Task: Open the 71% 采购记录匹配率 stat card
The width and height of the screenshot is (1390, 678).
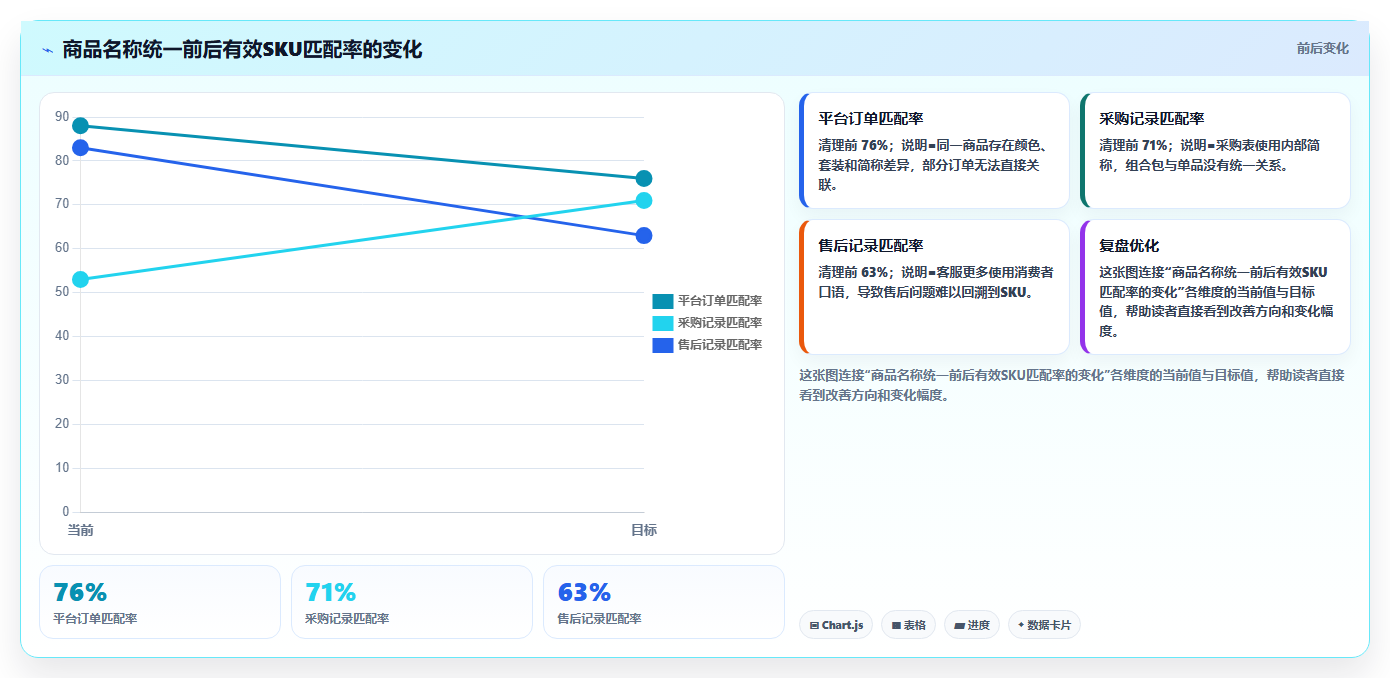Action: coord(412,602)
